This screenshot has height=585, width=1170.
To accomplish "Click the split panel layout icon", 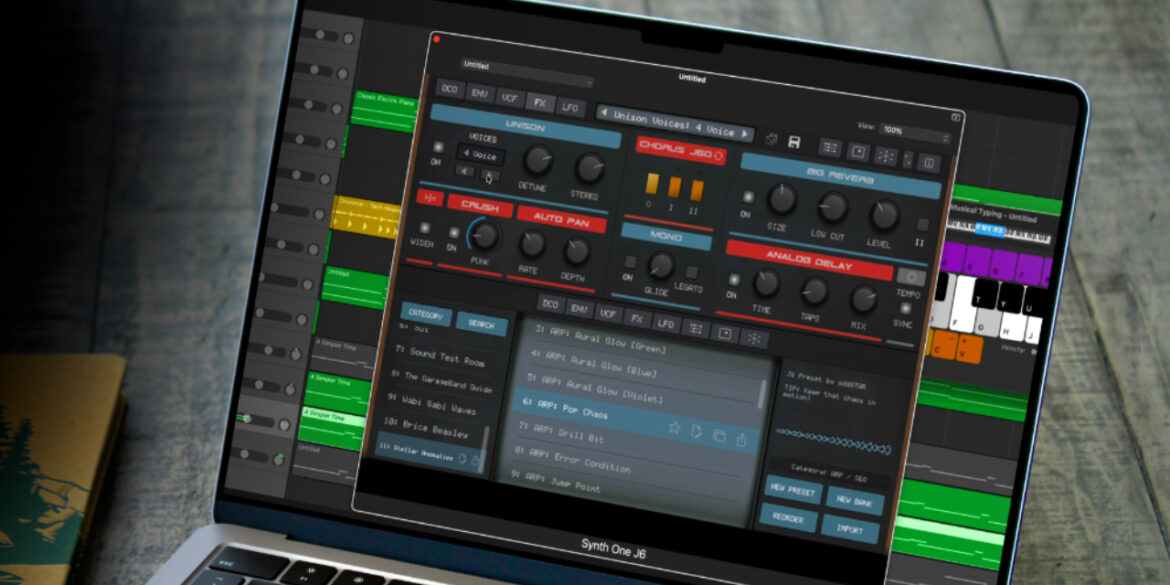I will click(x=928, y=162).
